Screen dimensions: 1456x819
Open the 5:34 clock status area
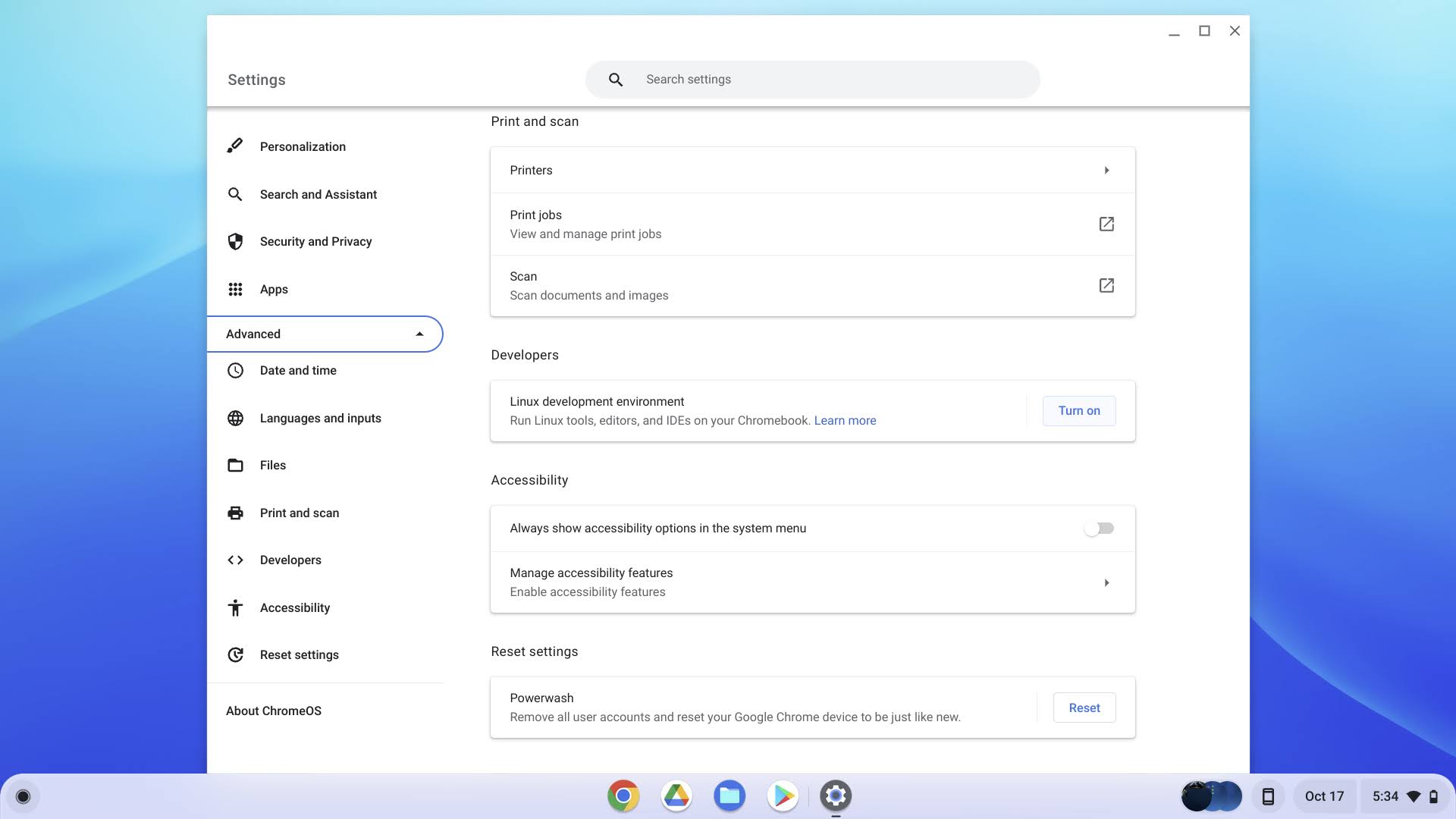coord(1404,796)
